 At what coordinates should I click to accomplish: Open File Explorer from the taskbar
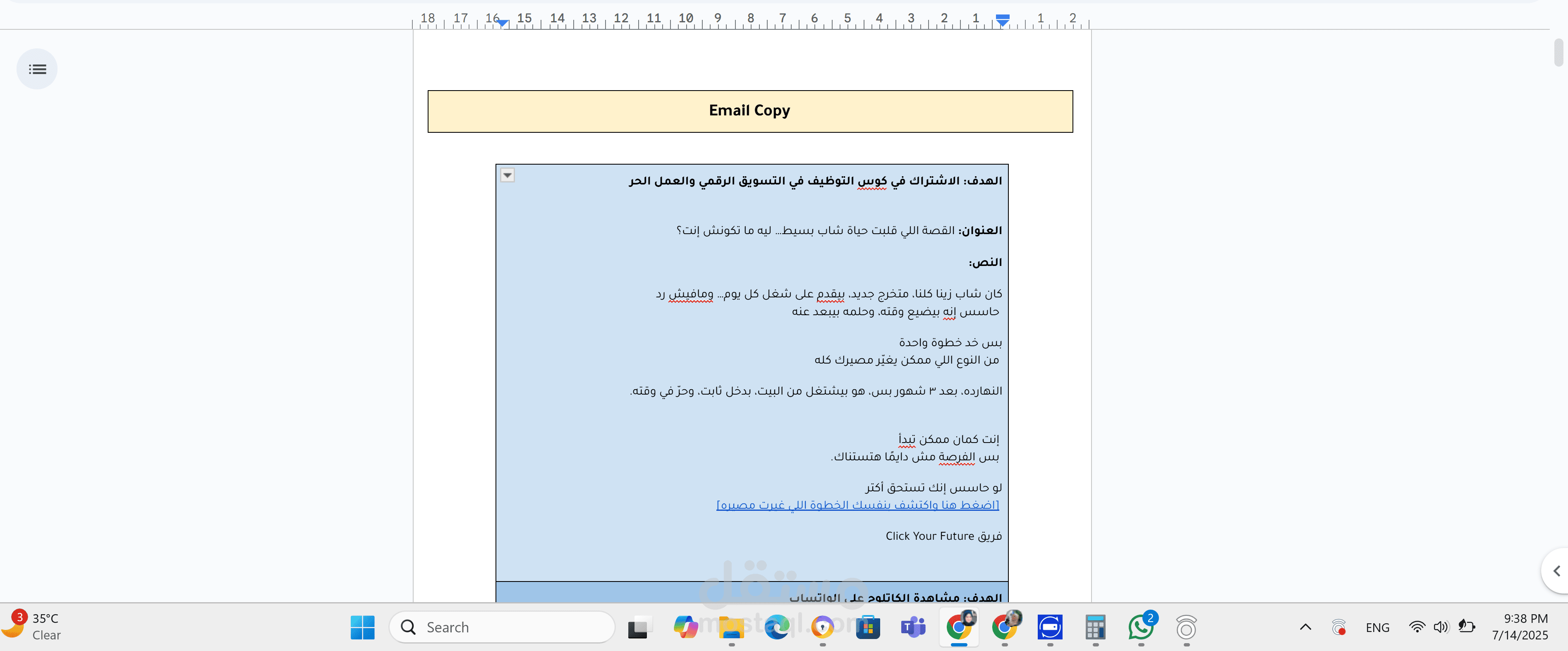click(x=731, y=627)
